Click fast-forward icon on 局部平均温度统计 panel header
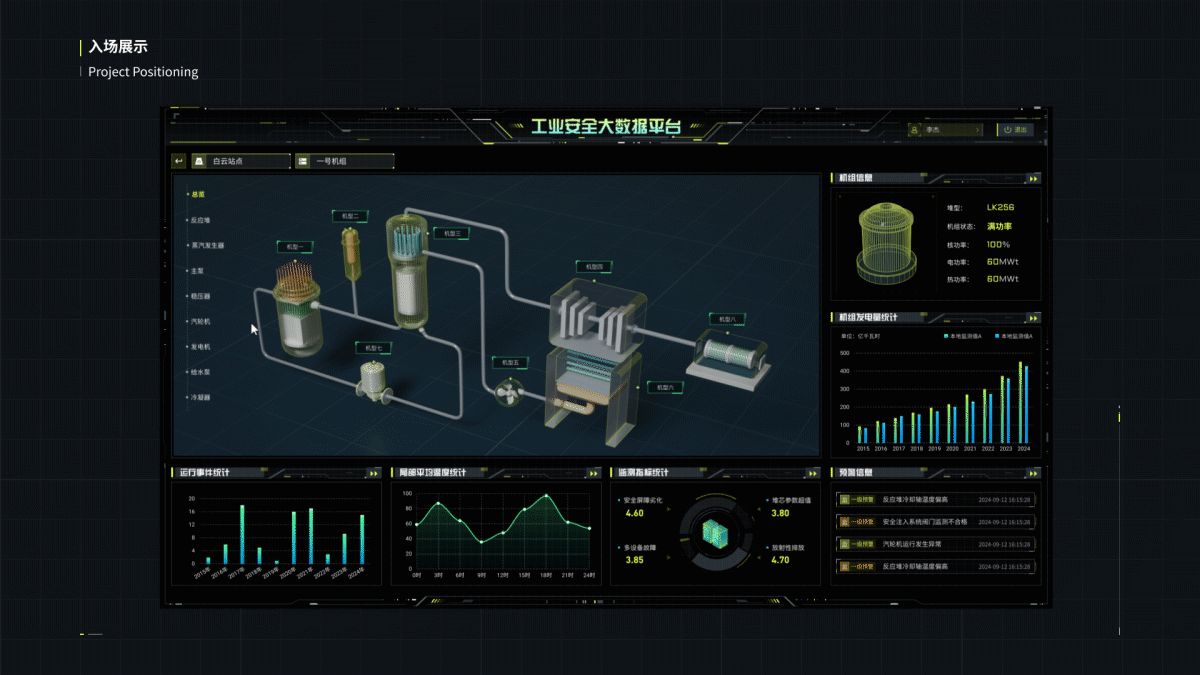This screenshot has width=1200, height=675. (x=594, y=473)
